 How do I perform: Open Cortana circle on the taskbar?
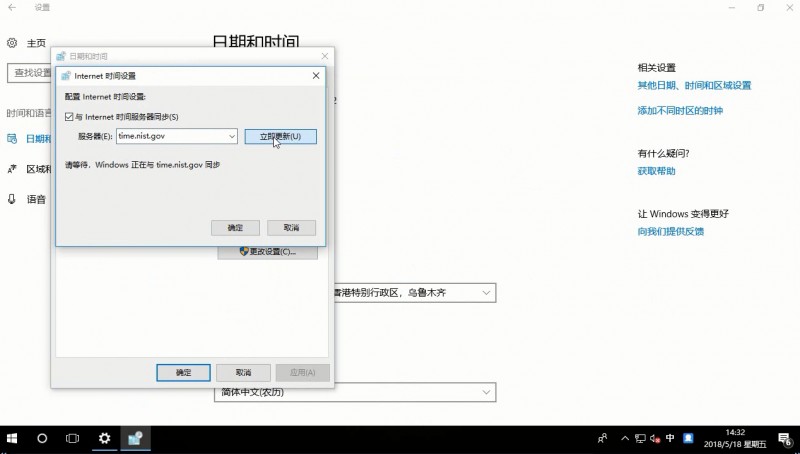tap(42, 438)
